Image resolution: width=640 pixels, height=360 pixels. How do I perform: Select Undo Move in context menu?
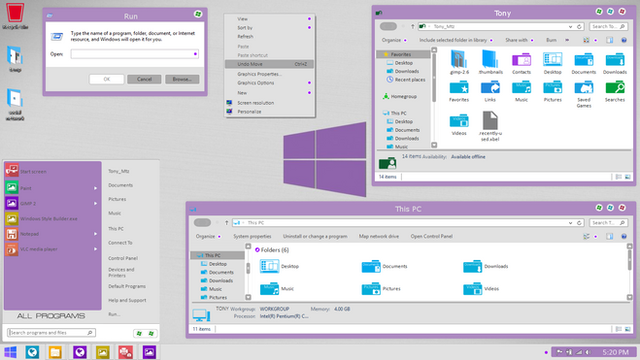pyautogui.click(x=269, y=64)
